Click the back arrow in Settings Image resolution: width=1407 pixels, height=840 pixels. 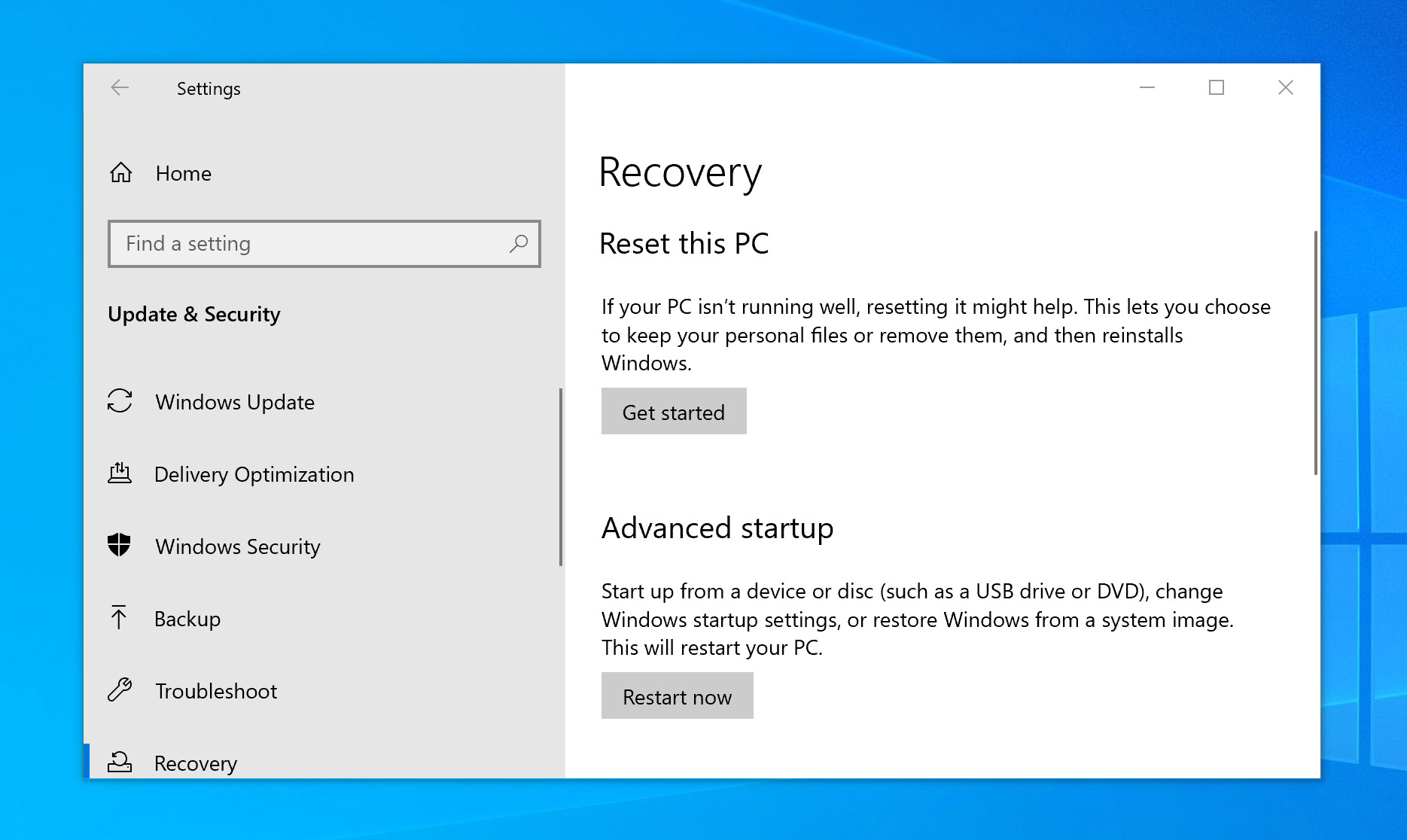point(120,88)
